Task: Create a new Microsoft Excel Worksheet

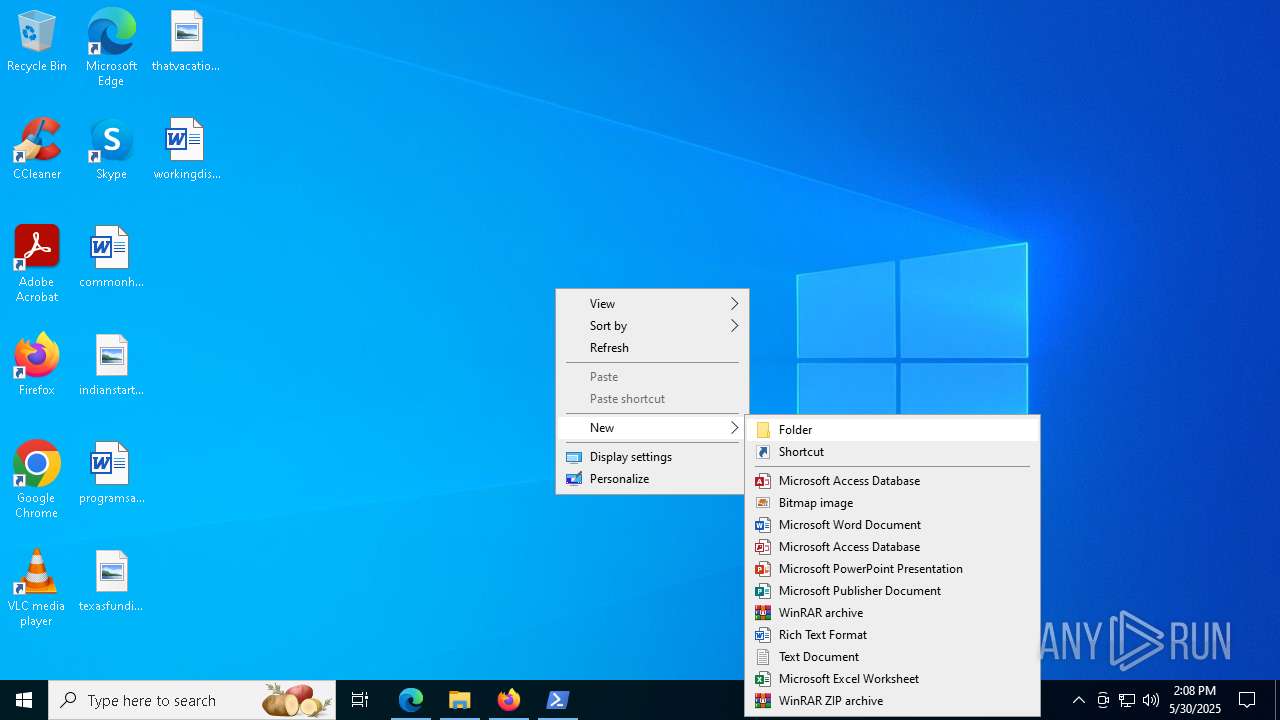Action: 892,679
